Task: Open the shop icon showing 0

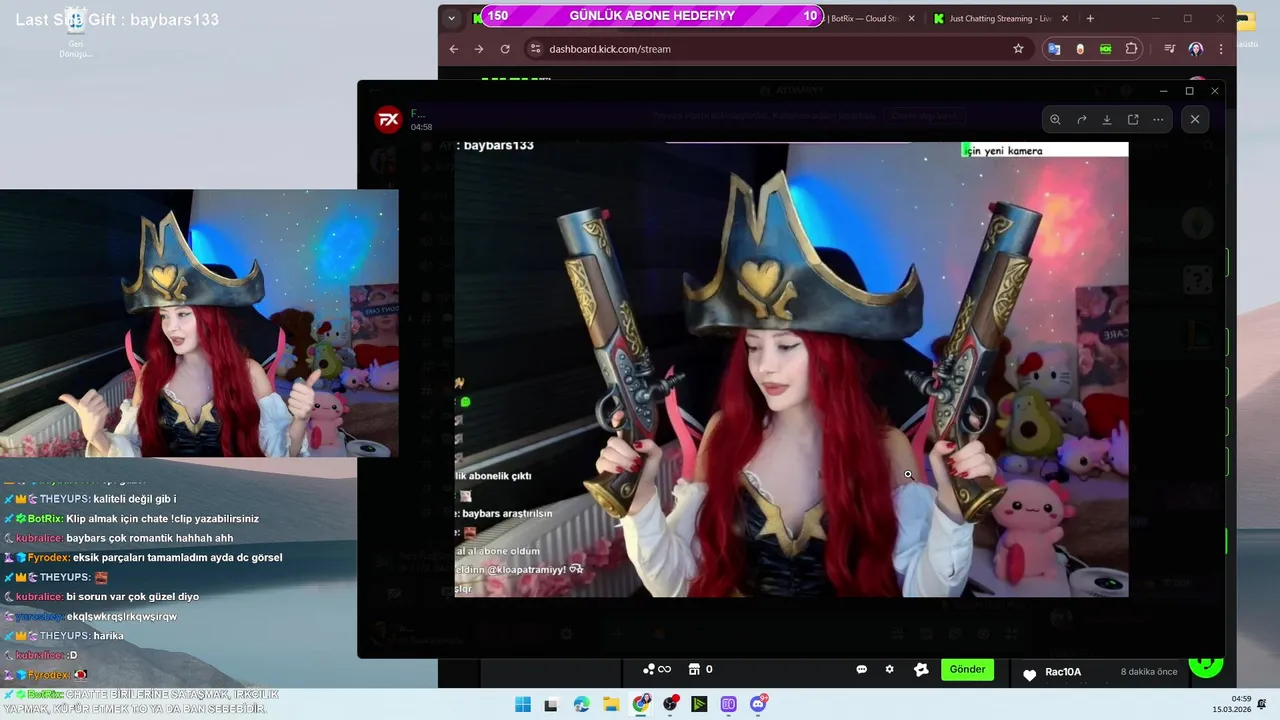Action: tap(701, 670)
